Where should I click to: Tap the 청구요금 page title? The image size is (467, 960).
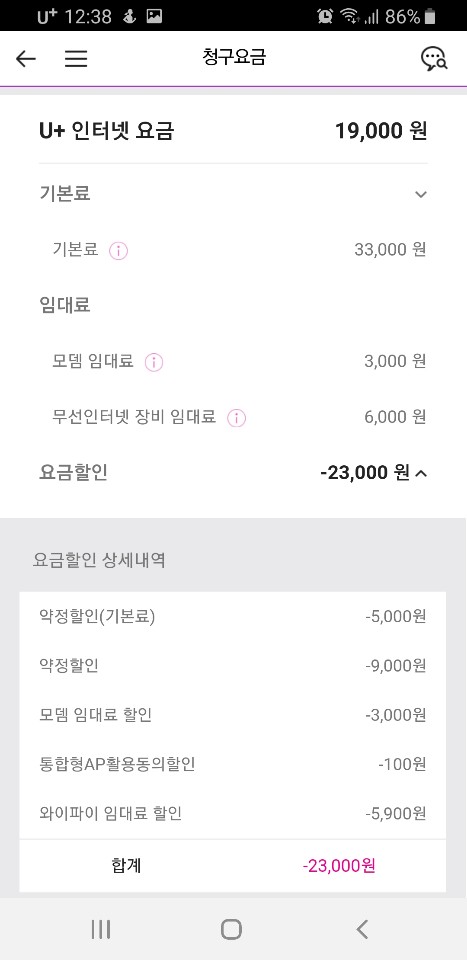point(234,58)
